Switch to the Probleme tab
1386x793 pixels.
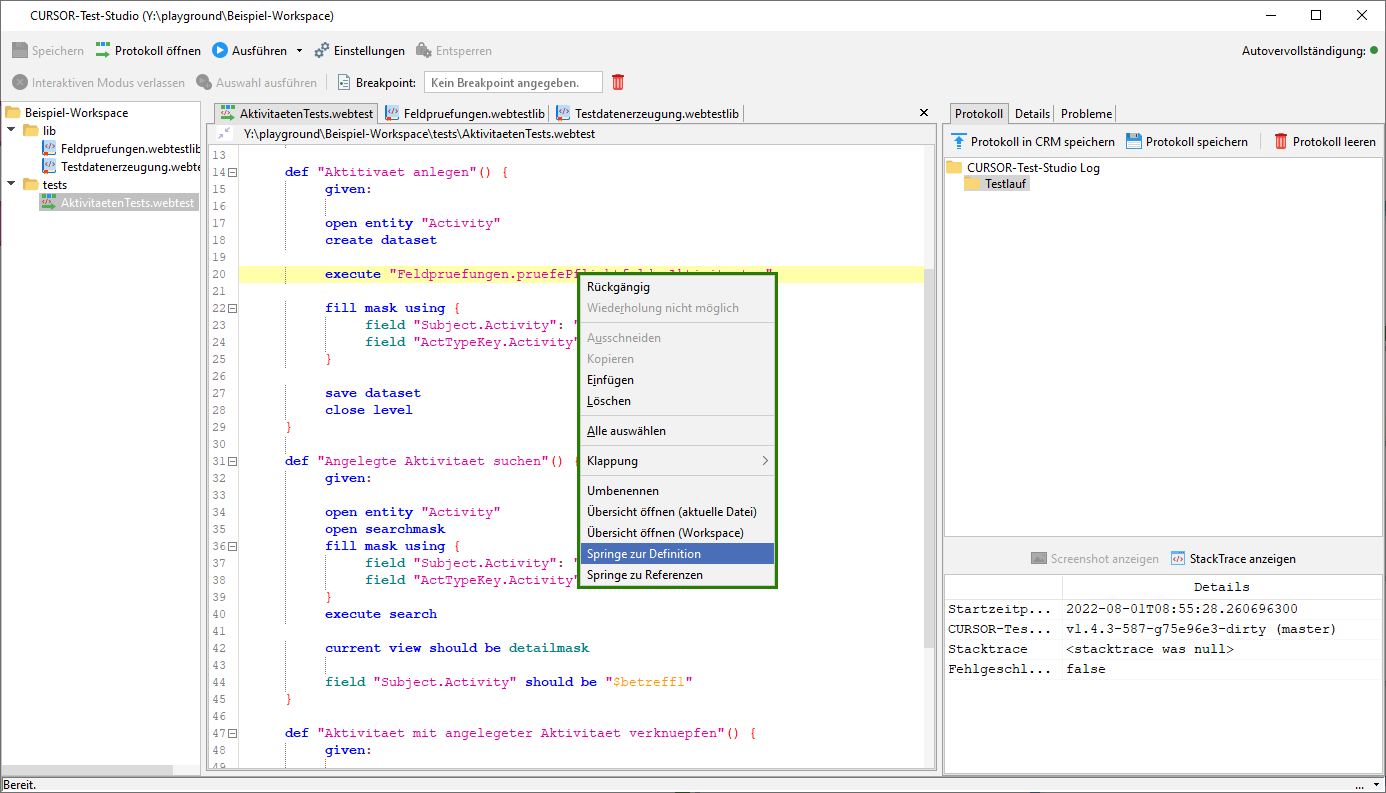pyautogui.click(x=1086, y=114)
